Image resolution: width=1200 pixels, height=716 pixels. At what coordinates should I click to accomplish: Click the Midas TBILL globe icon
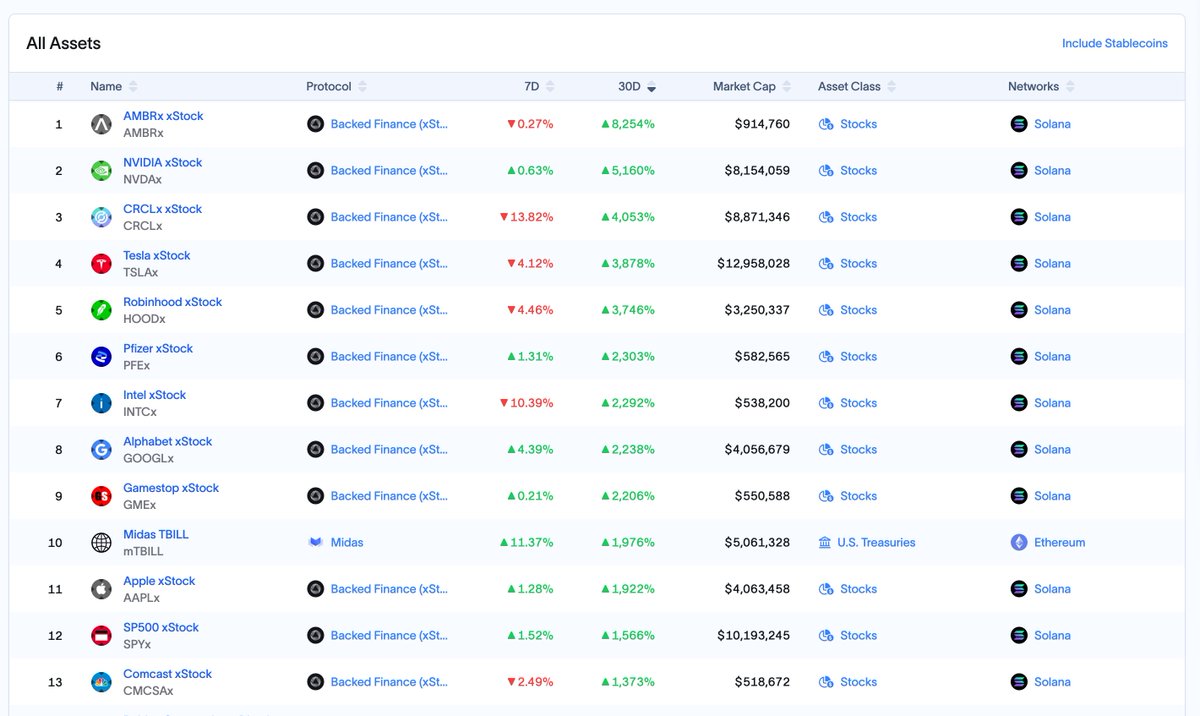[x=101, y=543]
